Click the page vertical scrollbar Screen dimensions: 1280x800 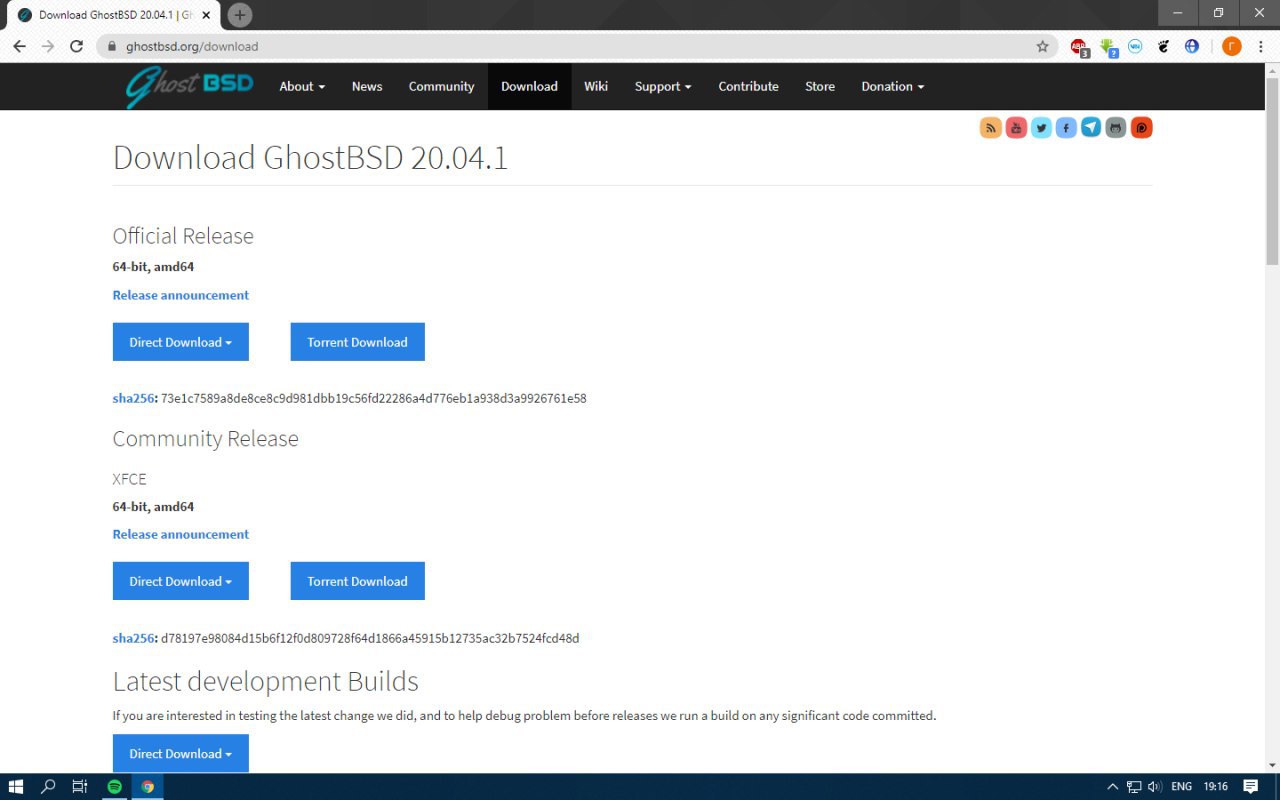coord(1272,170)
